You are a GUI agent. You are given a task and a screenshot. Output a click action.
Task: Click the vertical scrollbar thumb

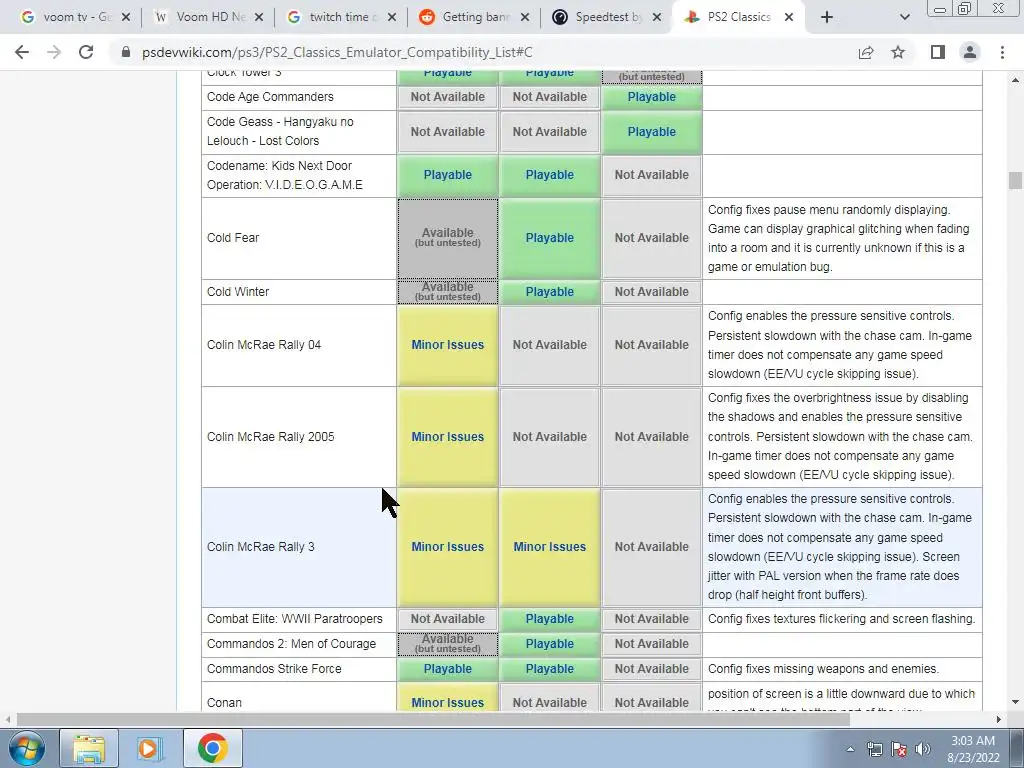[x=1015, y=180]
